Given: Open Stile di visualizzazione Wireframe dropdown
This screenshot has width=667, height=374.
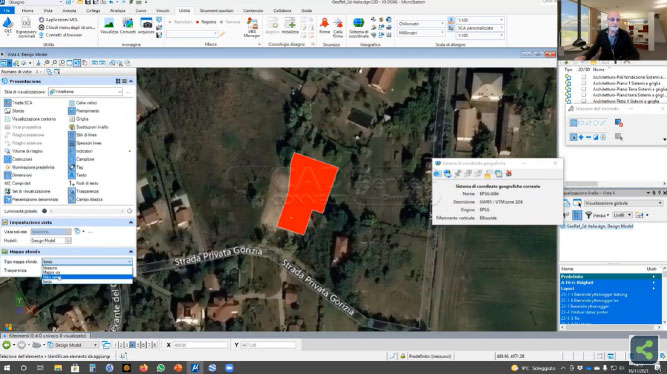Looking at the screenshot, I should point(85,91).
